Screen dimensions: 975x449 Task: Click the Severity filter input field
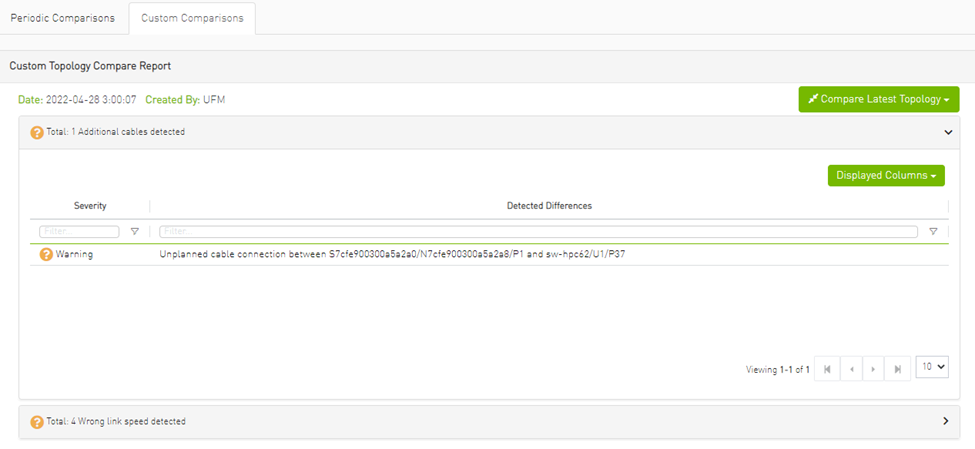[79, 231]
